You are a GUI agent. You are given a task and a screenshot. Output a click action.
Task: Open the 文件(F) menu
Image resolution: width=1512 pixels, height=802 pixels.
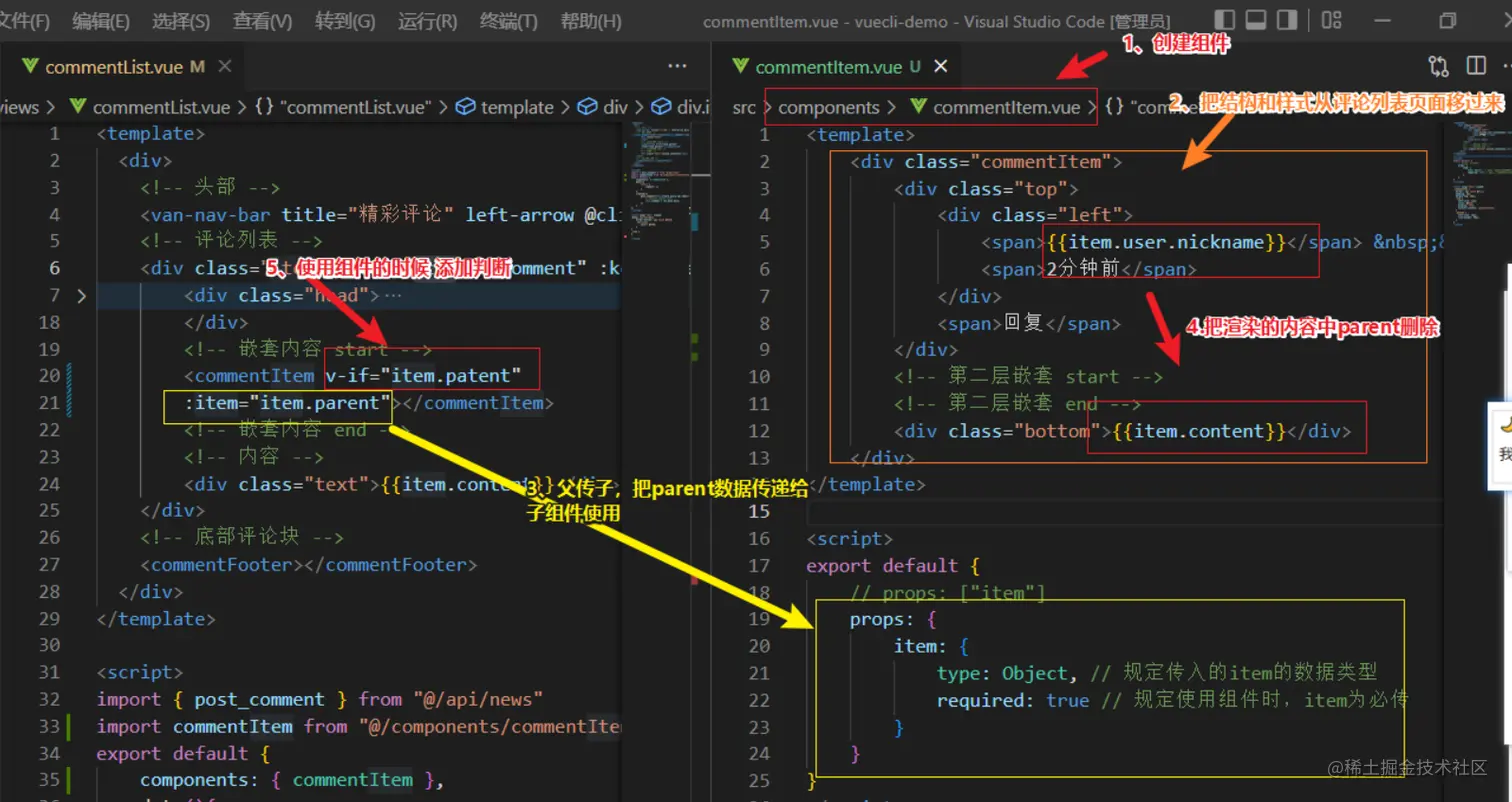(24, 21)
